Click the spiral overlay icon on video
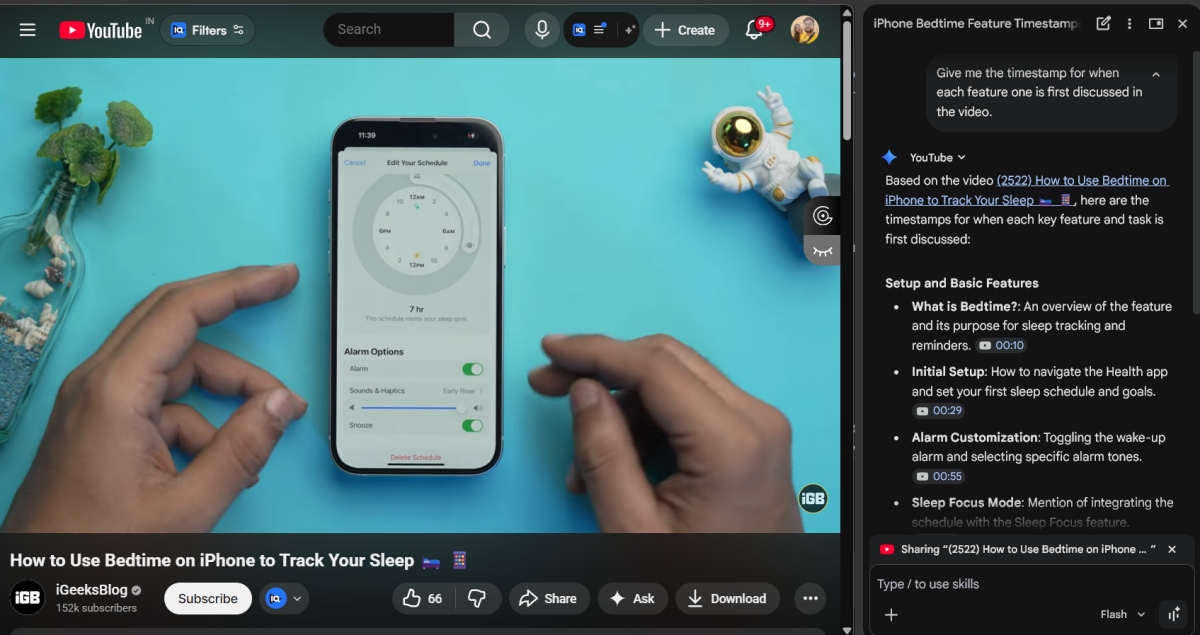The width and height of the screenshot is (1200, 635). (x=822, y=216)
